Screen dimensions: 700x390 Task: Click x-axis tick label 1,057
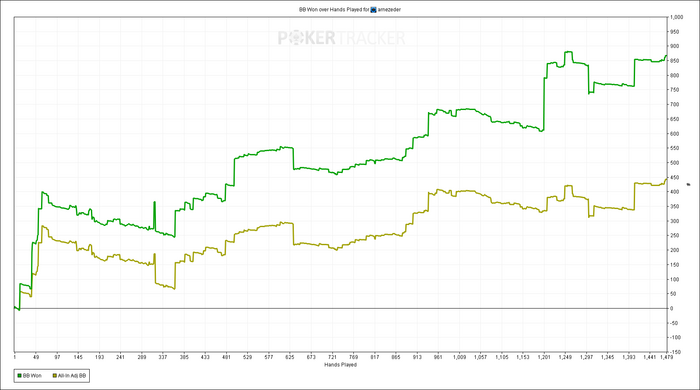click(480, 357)
